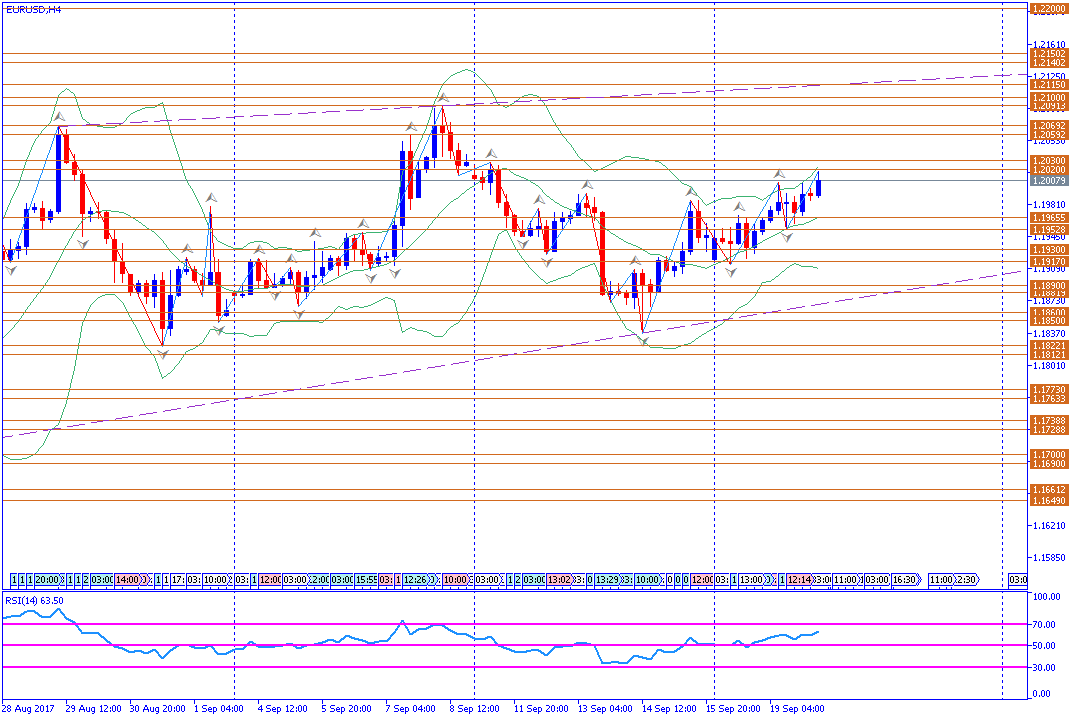Click the down fractal under the 30 Aug low
Screen dimensions: 1080x720
(x=163, y=353)
